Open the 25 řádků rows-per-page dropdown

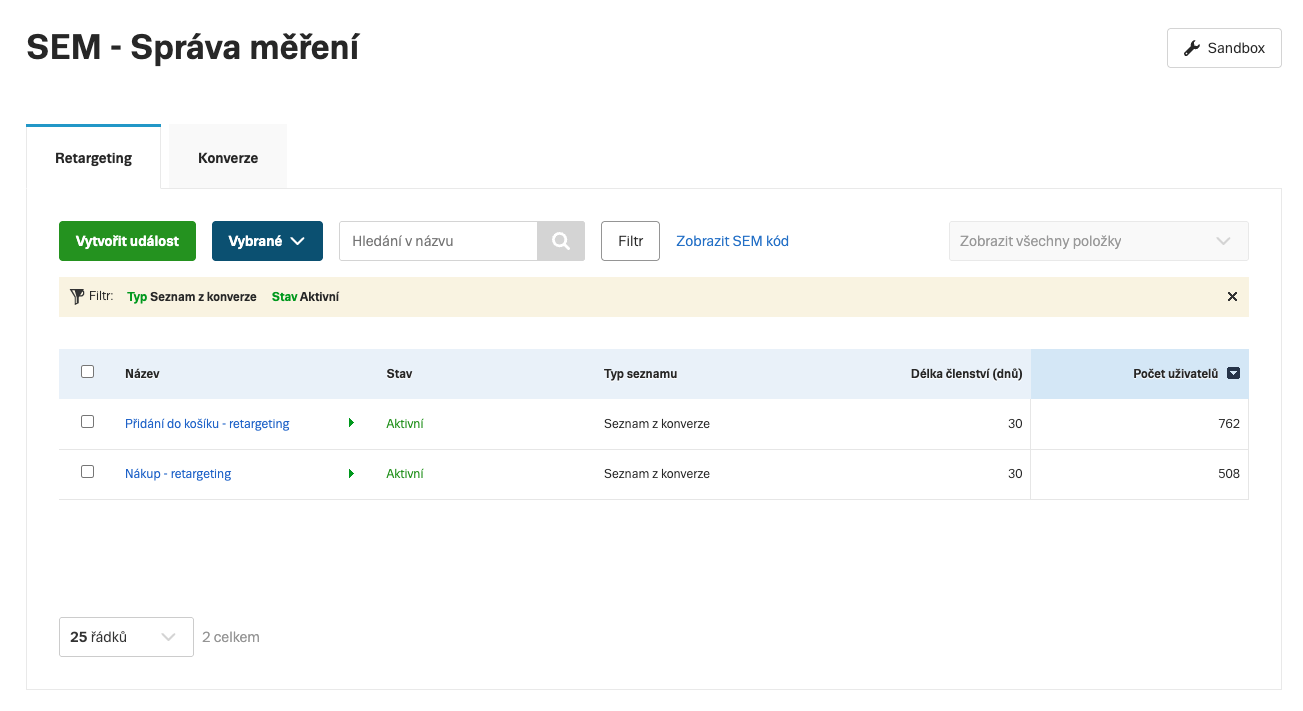(126, 637)
